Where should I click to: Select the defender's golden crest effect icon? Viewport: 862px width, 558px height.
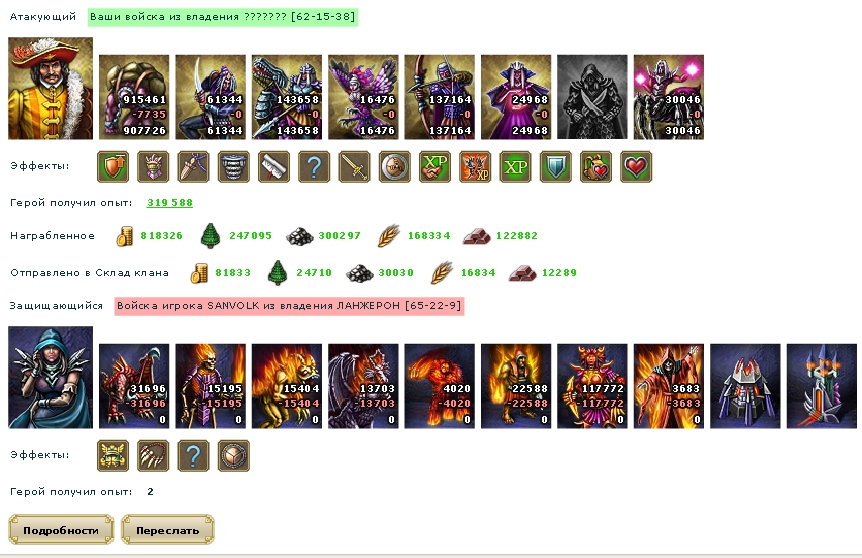tap(113, 456)
